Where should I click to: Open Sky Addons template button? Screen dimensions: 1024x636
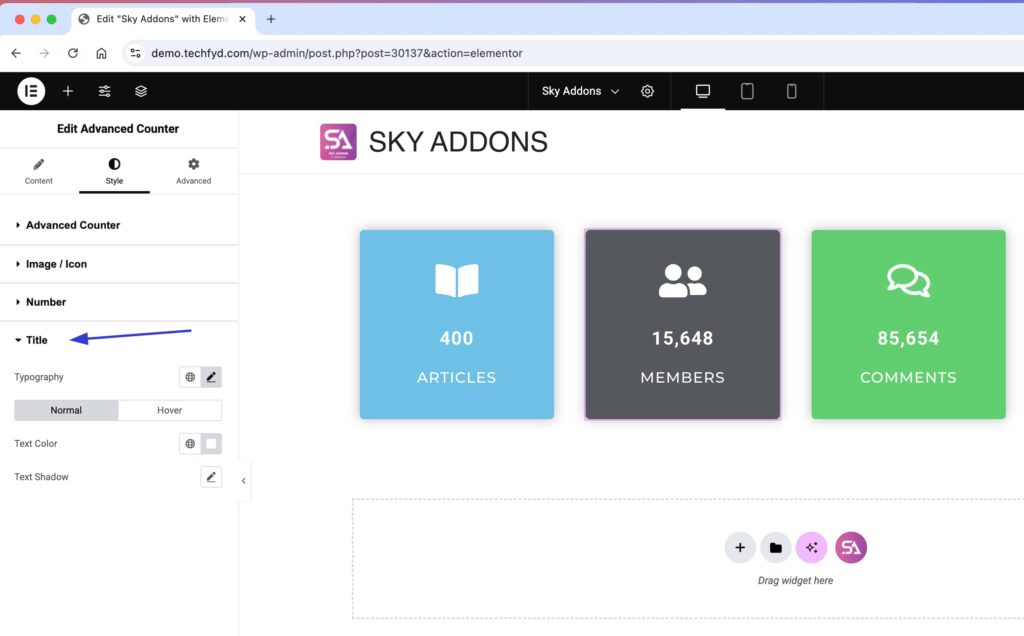(851, 548)
